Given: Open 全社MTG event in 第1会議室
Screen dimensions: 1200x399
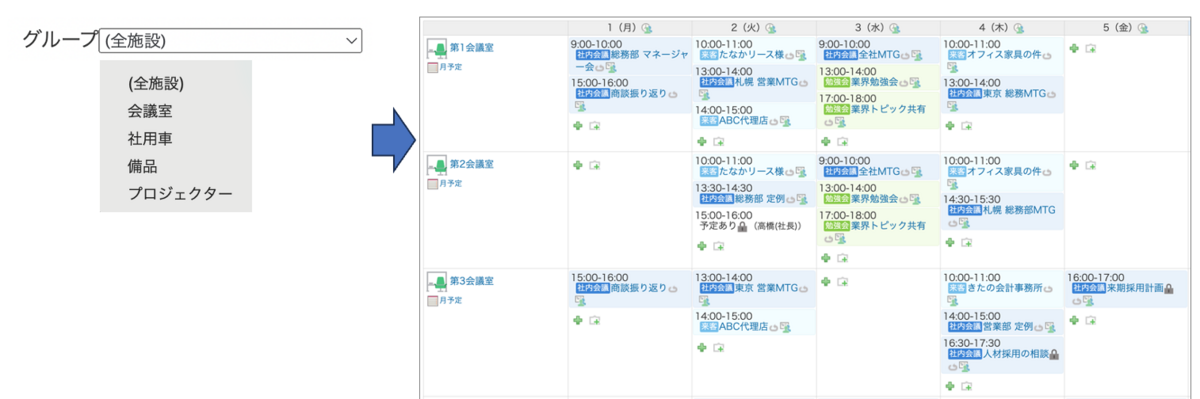Looking at the screenshot, I should click(880, 55).
